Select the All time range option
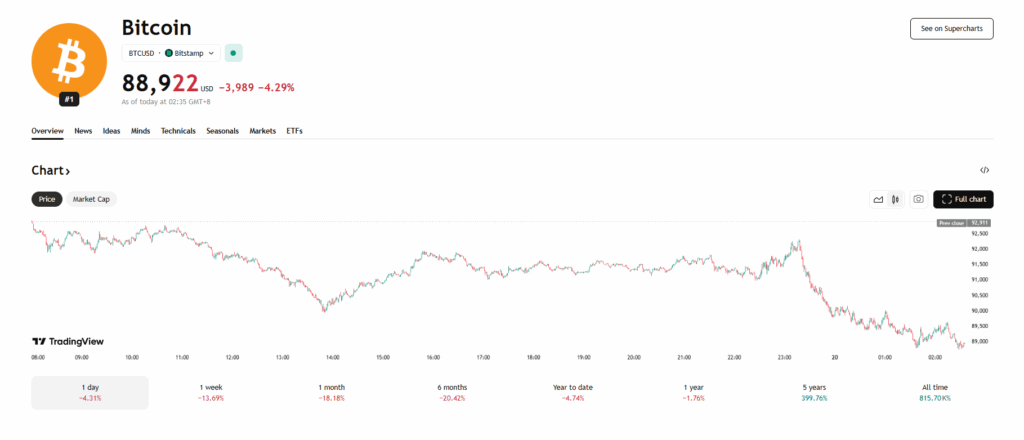This screenshot has width=1024, height=440. point(935,392)
